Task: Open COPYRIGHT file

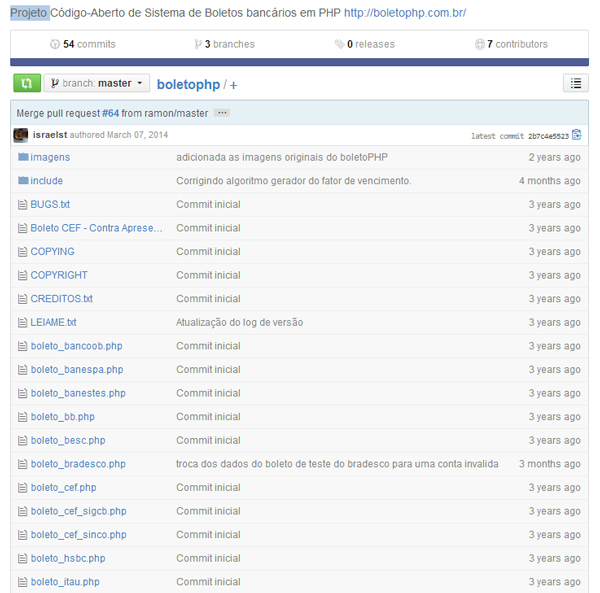Action: pos(59,275)
